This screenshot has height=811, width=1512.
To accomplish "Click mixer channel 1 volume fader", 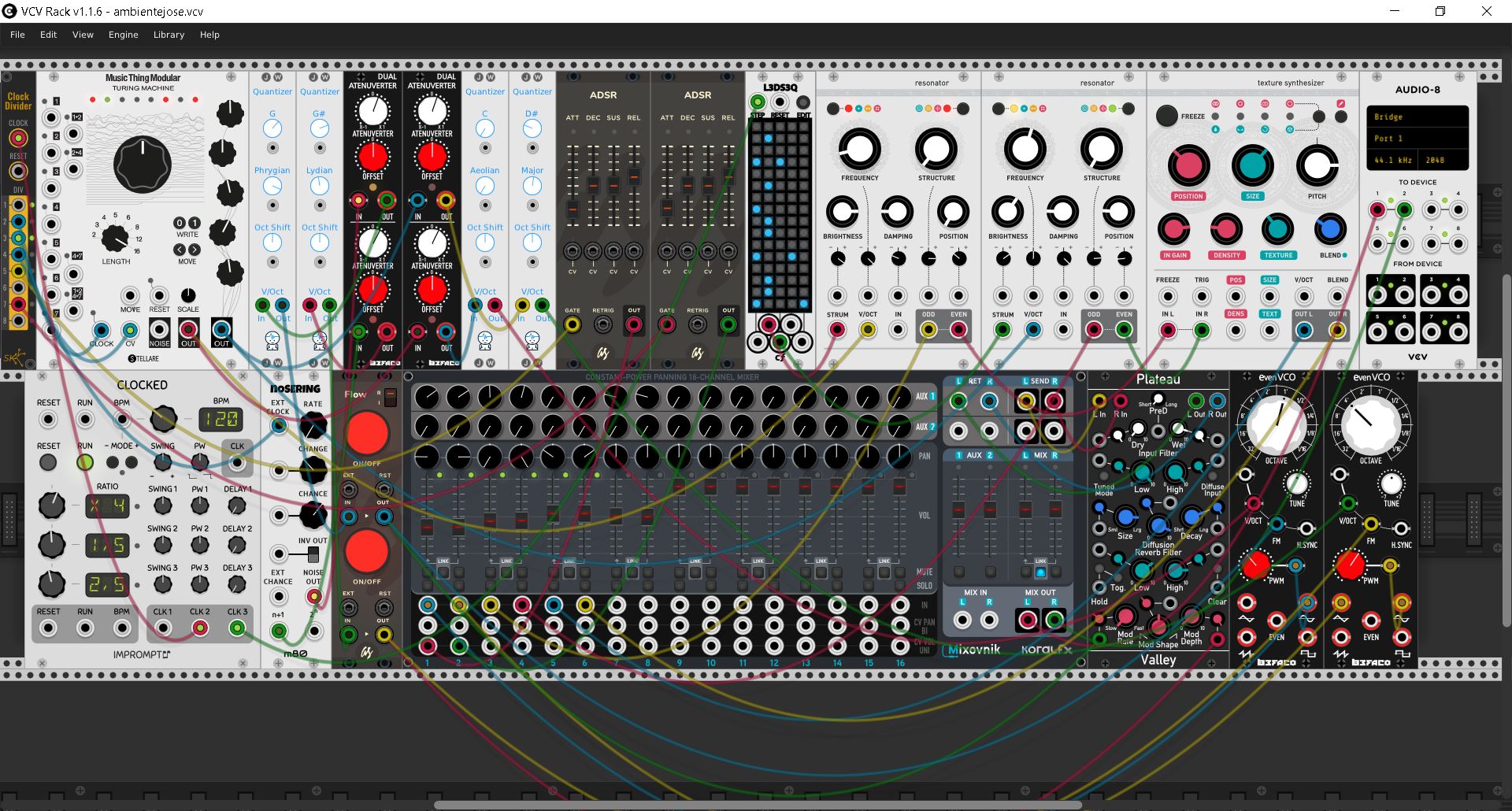I will (x=427, y=527).
